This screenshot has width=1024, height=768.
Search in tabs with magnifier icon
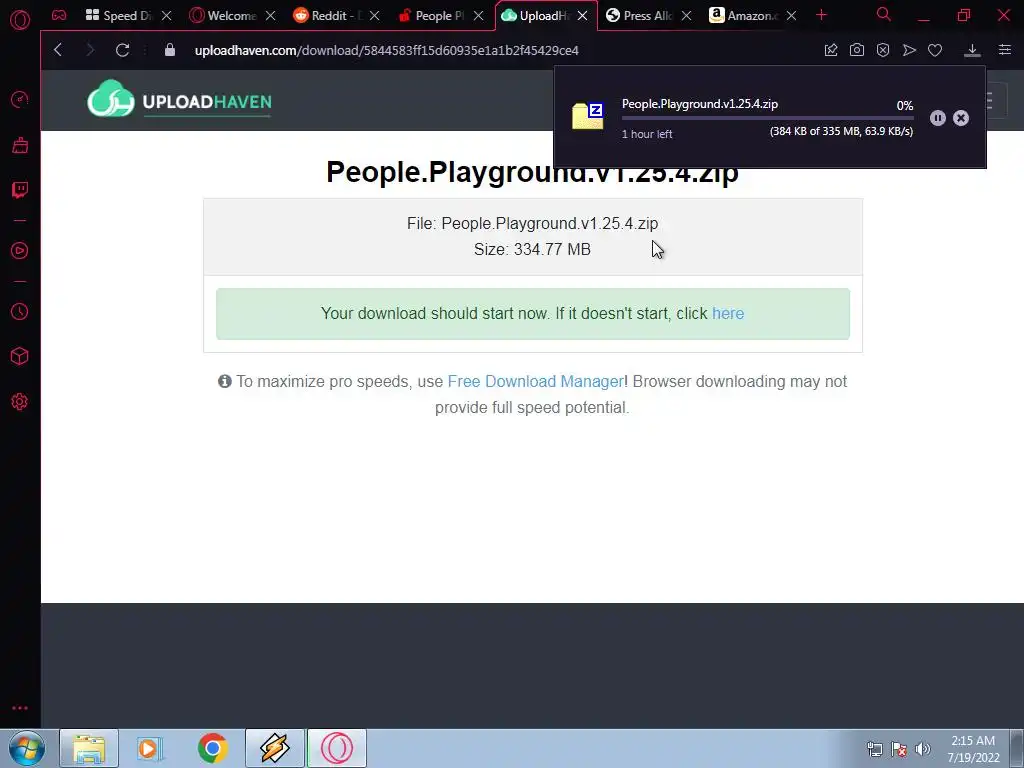point(884,14)
